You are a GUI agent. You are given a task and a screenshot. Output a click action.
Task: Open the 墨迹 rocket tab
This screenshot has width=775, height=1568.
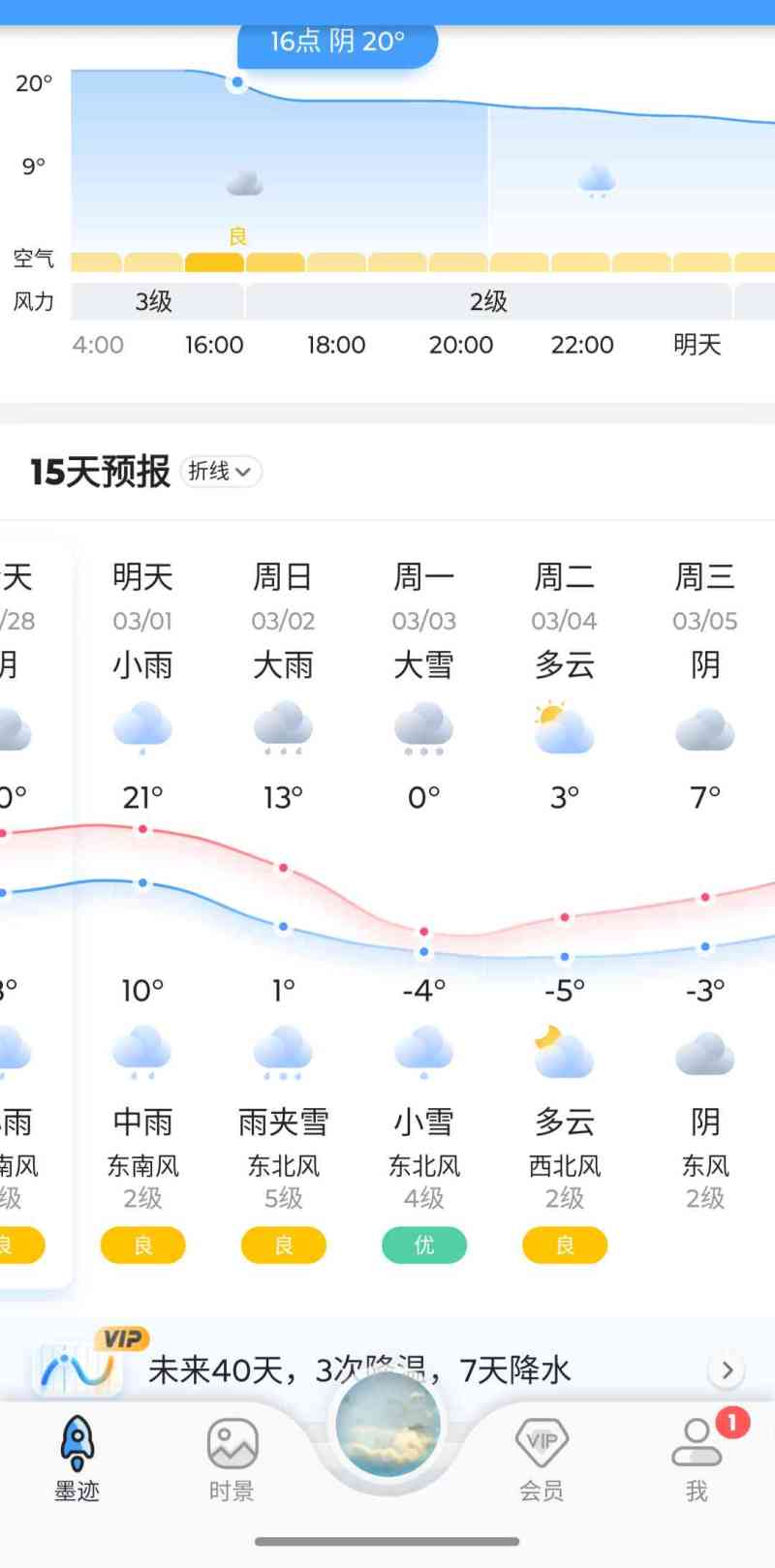(77, 1458)
